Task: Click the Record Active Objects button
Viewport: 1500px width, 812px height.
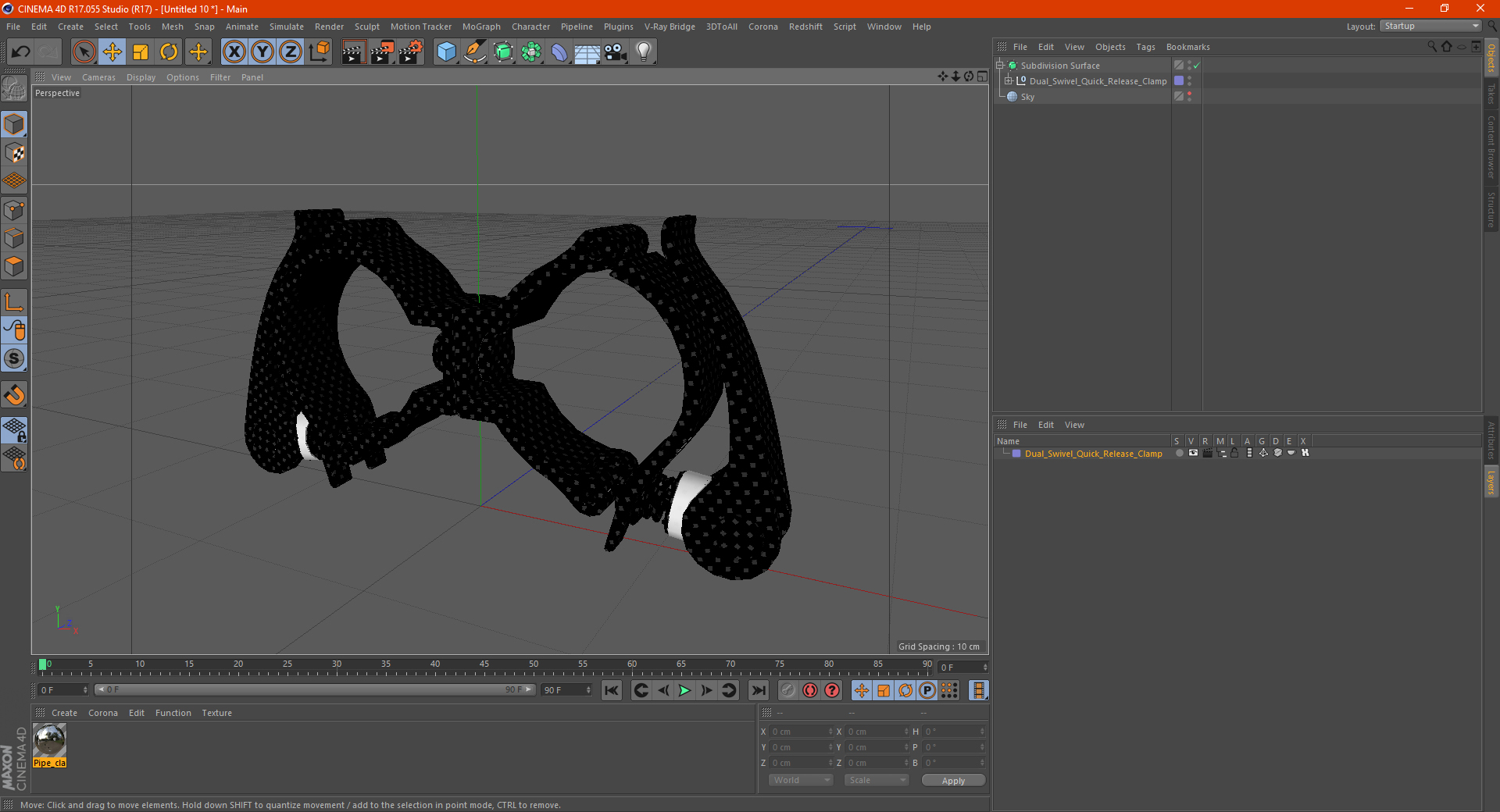Action: point(810,690)
